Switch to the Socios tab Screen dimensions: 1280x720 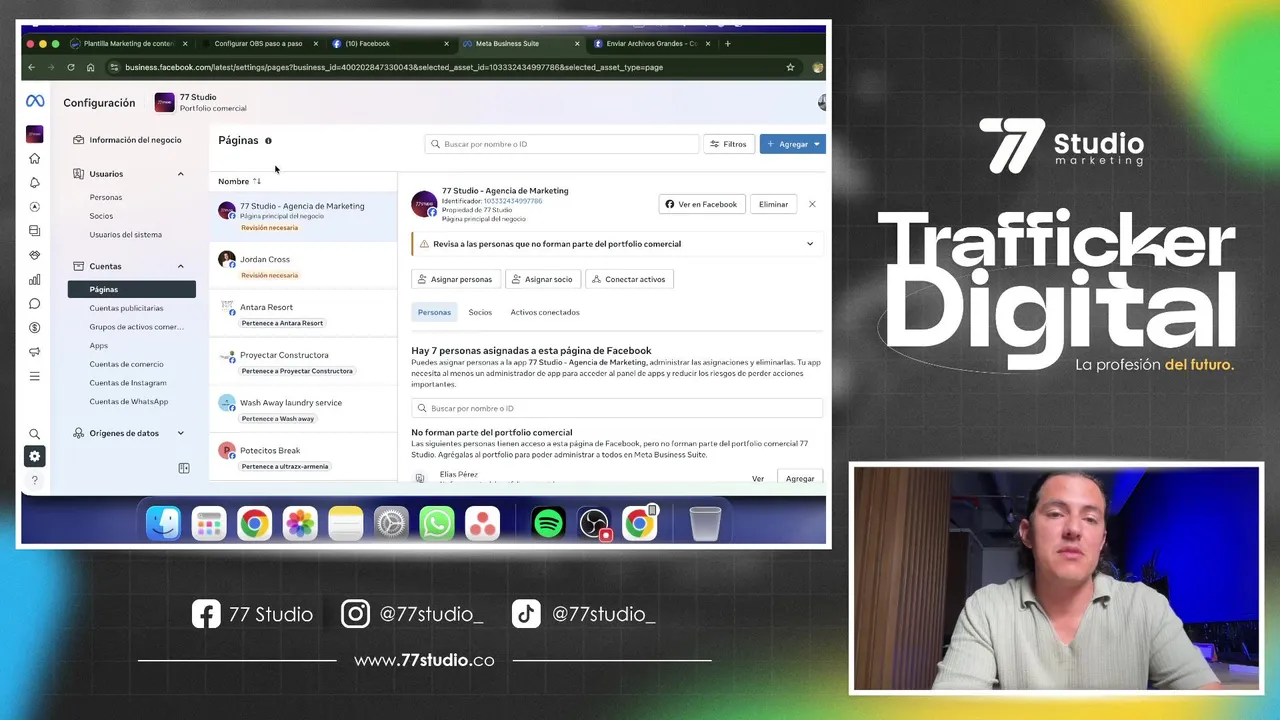coord(480,312)
